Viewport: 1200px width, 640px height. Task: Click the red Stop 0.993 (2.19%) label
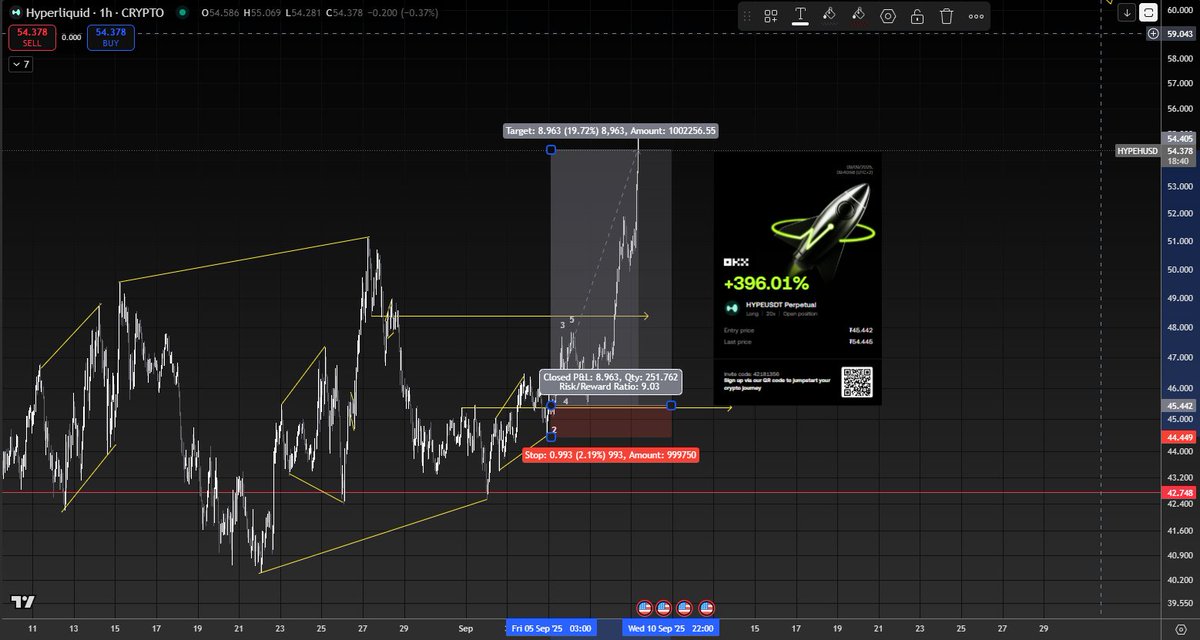point(611,455)
